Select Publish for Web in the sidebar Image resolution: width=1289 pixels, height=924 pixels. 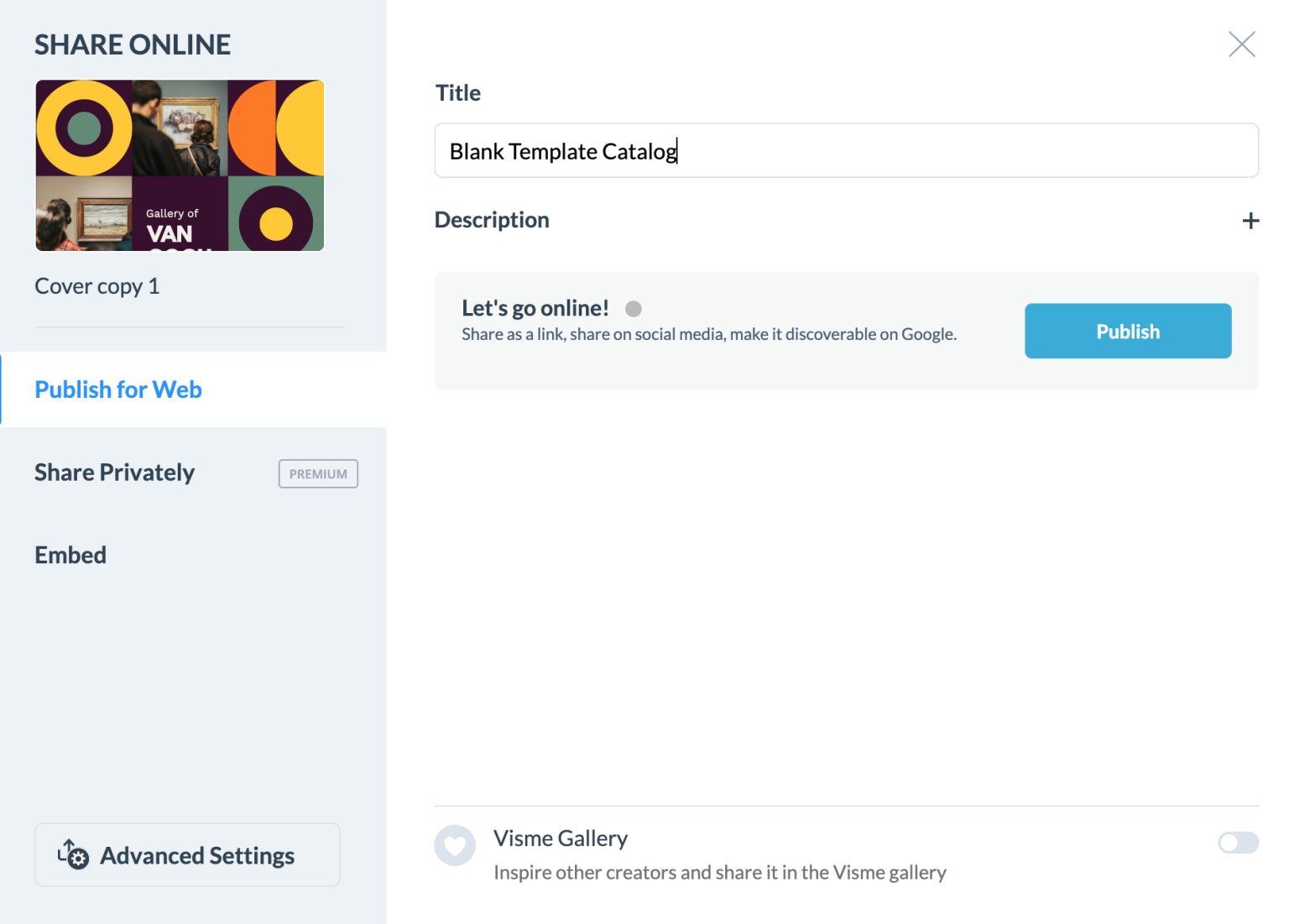(x=117, y=389)
